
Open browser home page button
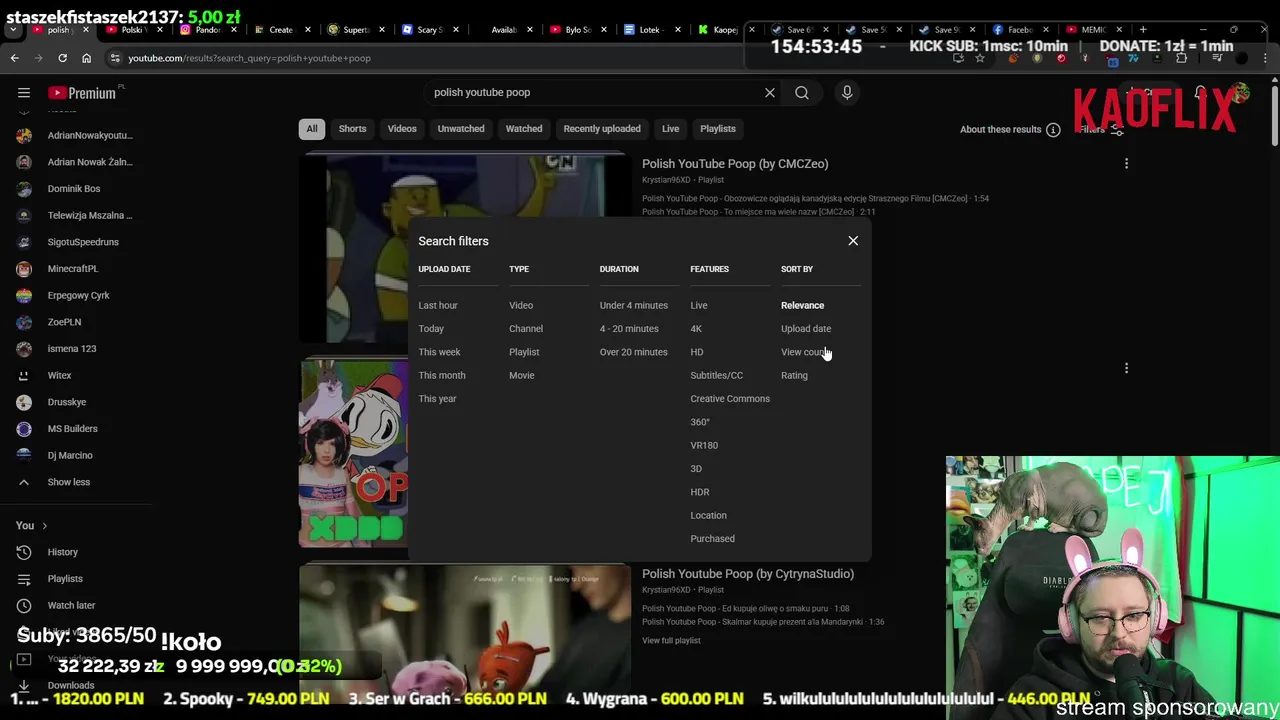tap(86, 58)
